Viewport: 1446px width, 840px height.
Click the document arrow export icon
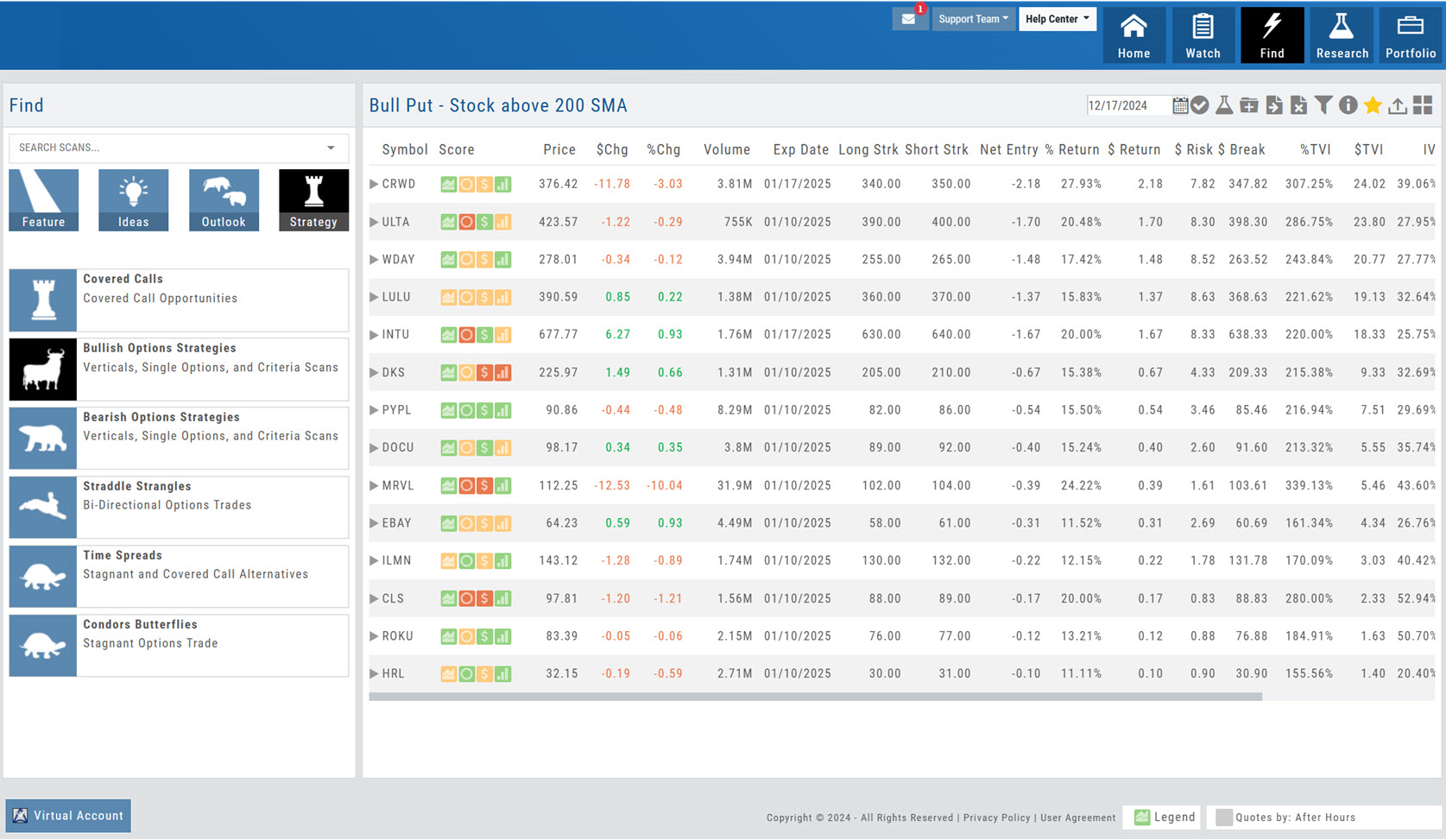point(1274,105)
